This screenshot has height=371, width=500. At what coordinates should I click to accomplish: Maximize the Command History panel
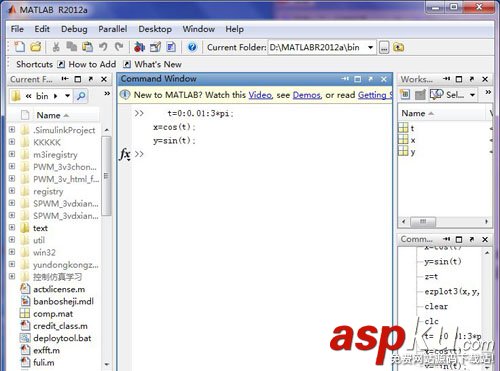(x=459, y=239)
